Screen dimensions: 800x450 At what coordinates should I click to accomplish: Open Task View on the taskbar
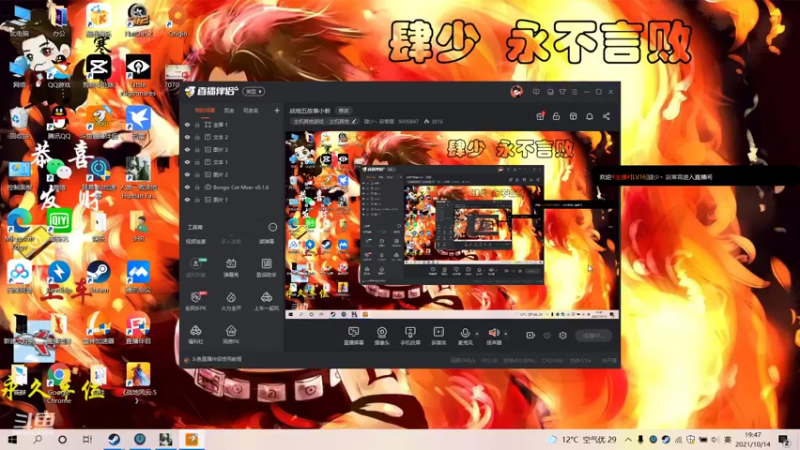point(87,439)
